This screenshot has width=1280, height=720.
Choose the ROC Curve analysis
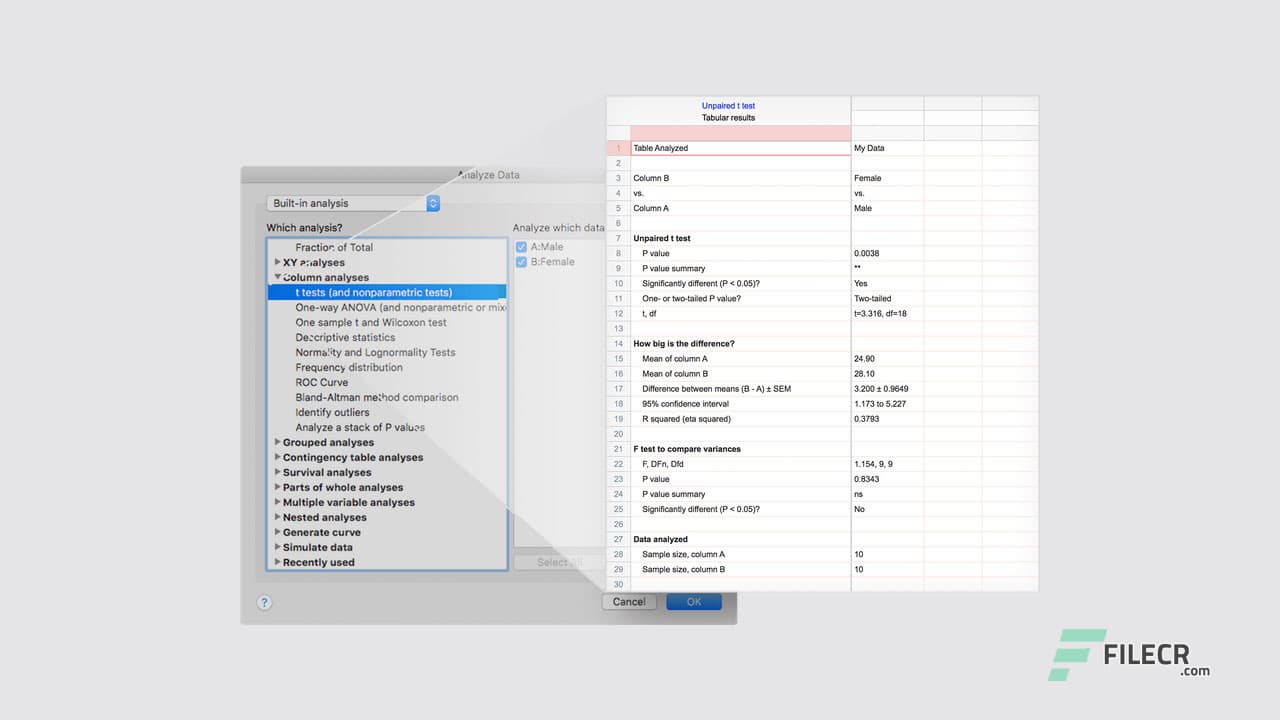tap(322, 382)
